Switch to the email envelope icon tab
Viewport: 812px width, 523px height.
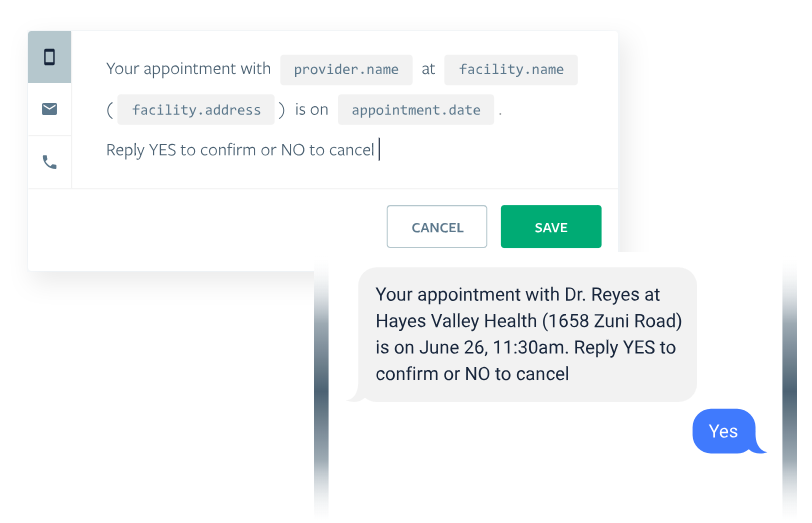point(49,109)
